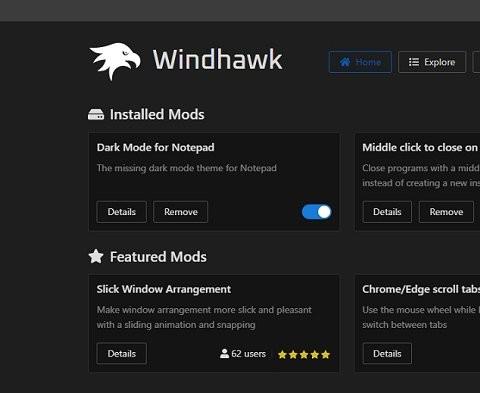
Task: Remove the Dark Mode for Notepad mod
Action: tap(181, 212)
